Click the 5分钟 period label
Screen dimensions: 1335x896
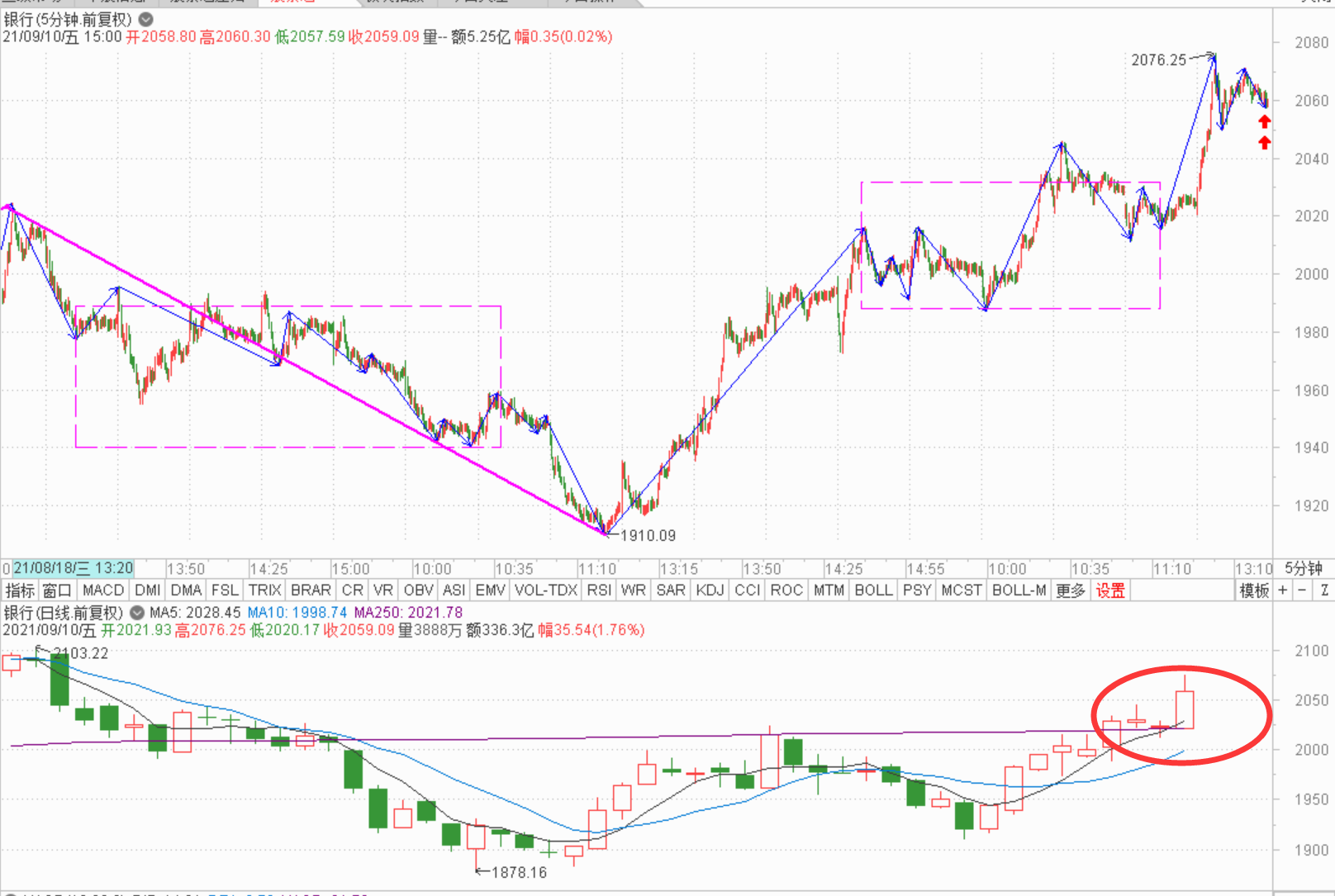[1303, 568]
